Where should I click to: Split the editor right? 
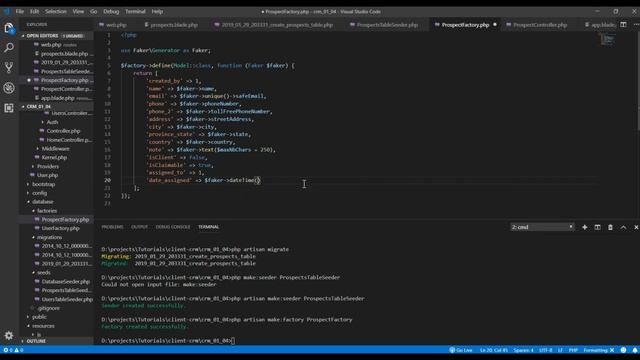click(x=623, y=24)
